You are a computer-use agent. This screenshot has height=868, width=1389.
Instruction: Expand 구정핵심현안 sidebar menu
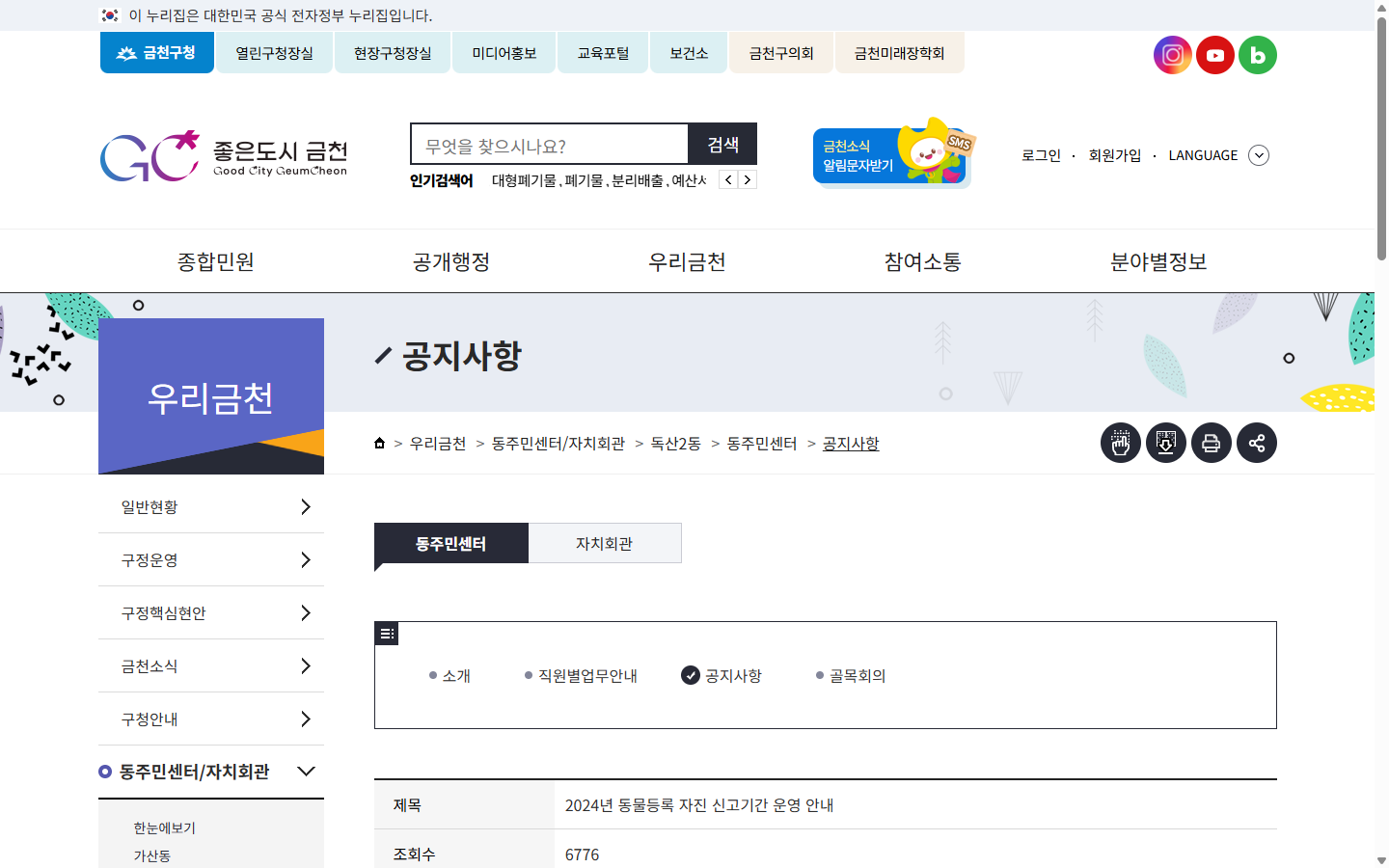pyautogui.click(x=211, y=612)
